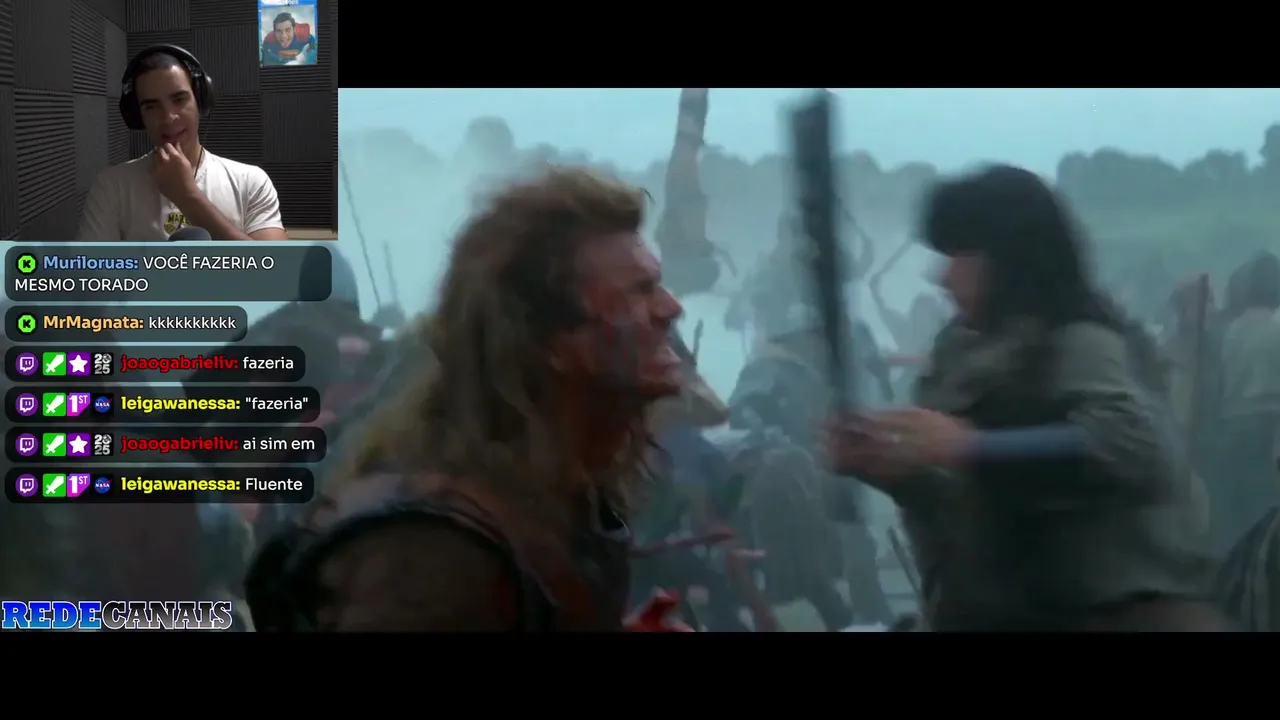
Task: Click the star badge in the "ai sim em" row
Action: point(78,445)
